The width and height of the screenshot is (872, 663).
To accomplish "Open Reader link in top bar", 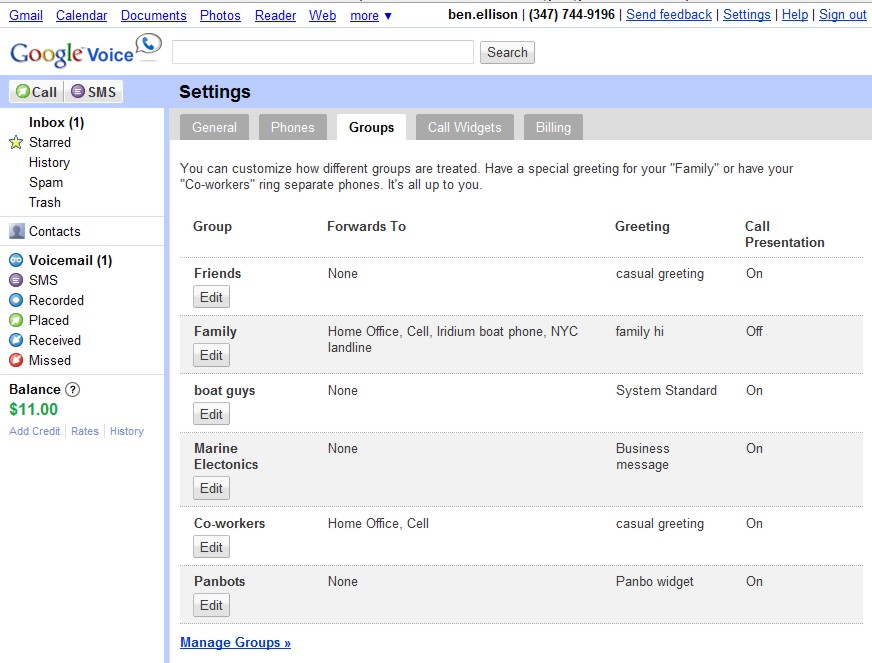I will [275, 15].
